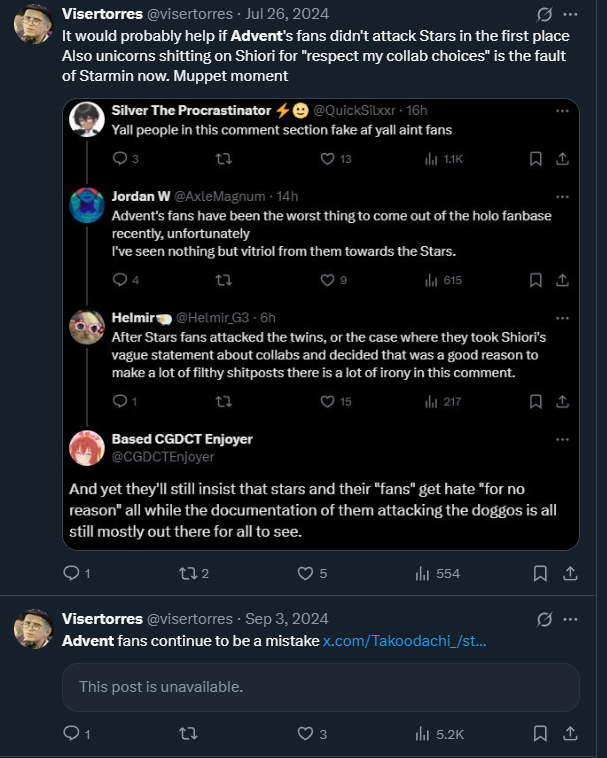Open Grok explain icon on Jul 26 post

point(544,15)
